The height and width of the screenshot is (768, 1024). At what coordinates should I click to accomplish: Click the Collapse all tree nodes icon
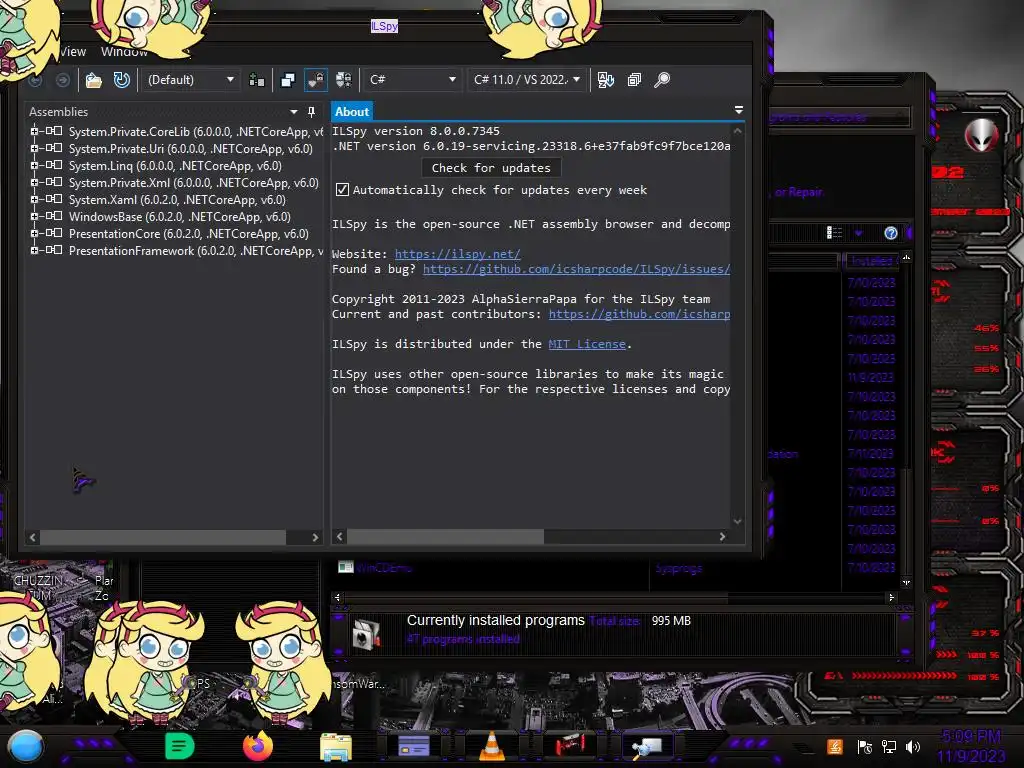(634, 80)
